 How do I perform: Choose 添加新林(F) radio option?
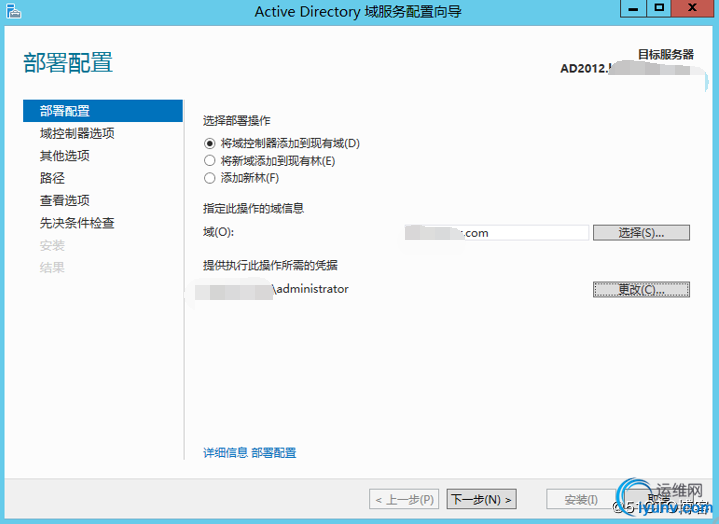[x=210, y=178]
